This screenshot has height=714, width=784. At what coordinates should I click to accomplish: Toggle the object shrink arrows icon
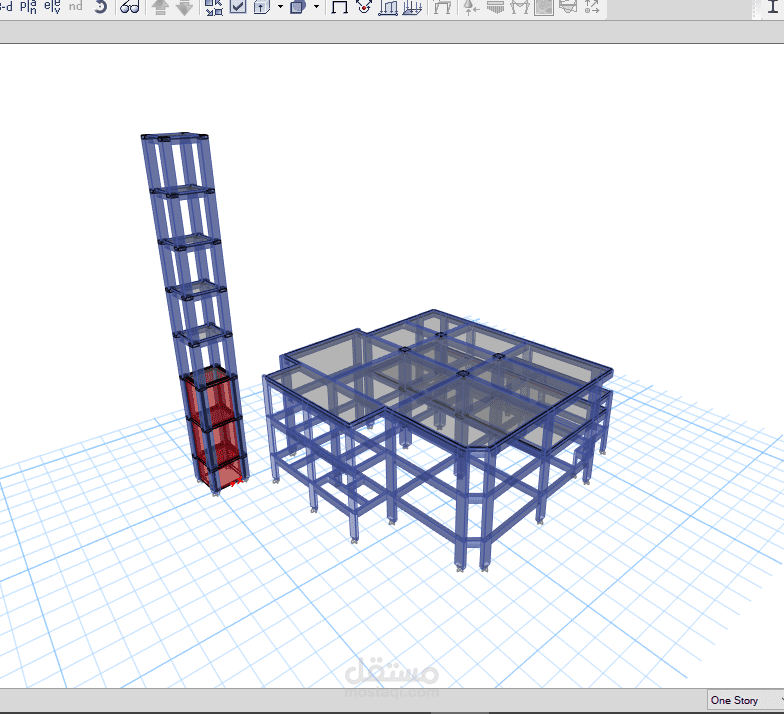pyautogui.click(x=214, y=7)
